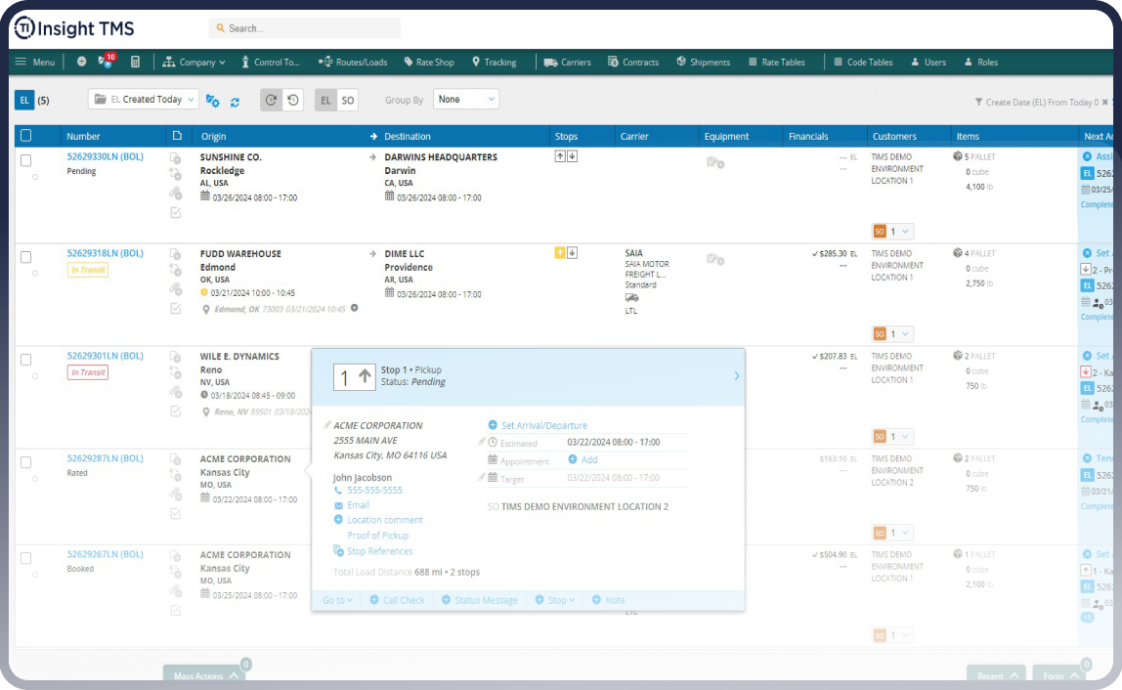Open the Go to dropdown in stop popup
1122x690 pixels.
click(337, 600)
